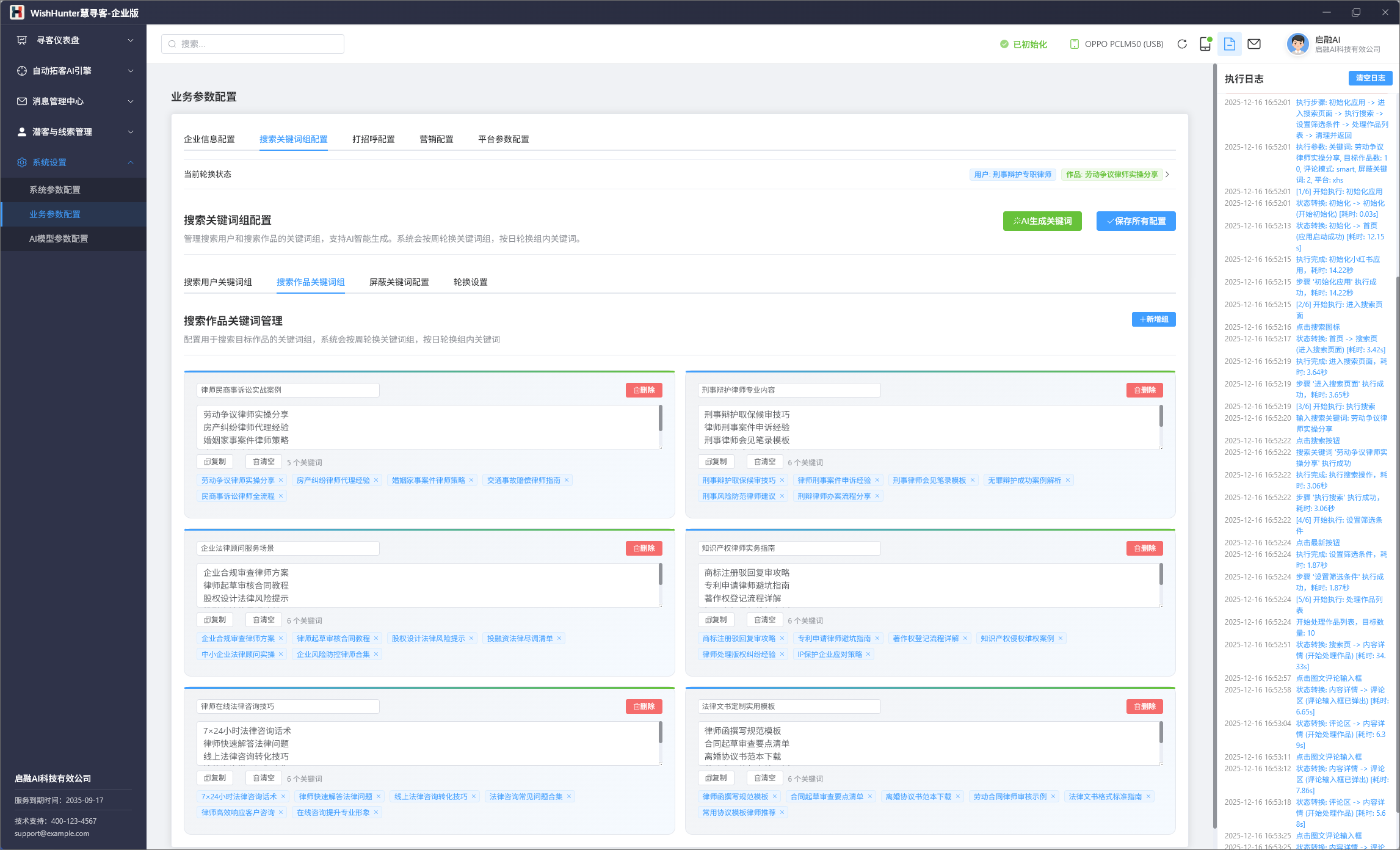Open the mail envelope icon
Image resolution: width=1400 pixels, height=850 pixels.
point(1254,44)
